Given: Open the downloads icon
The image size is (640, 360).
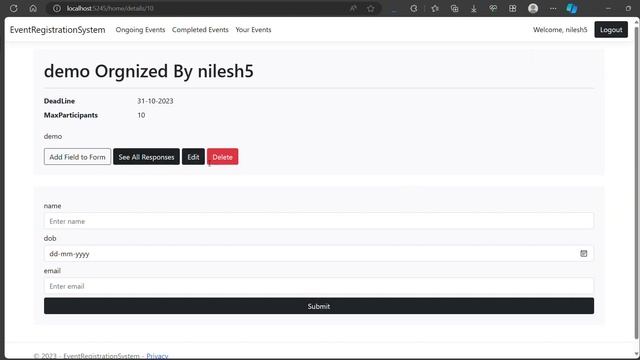Looking at the screenshot, I should (474, 8).
